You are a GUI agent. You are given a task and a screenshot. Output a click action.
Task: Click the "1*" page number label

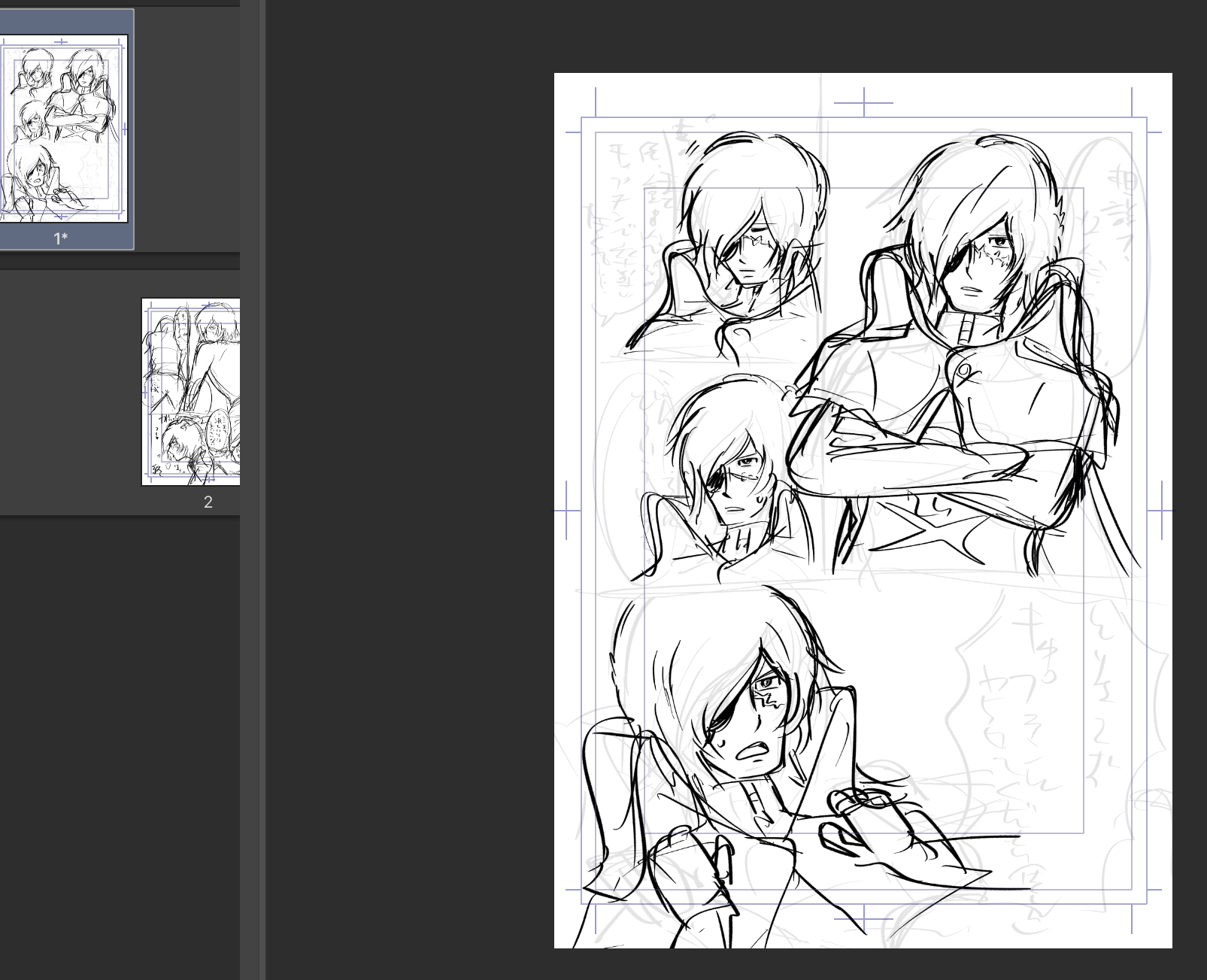coord(60,238)
